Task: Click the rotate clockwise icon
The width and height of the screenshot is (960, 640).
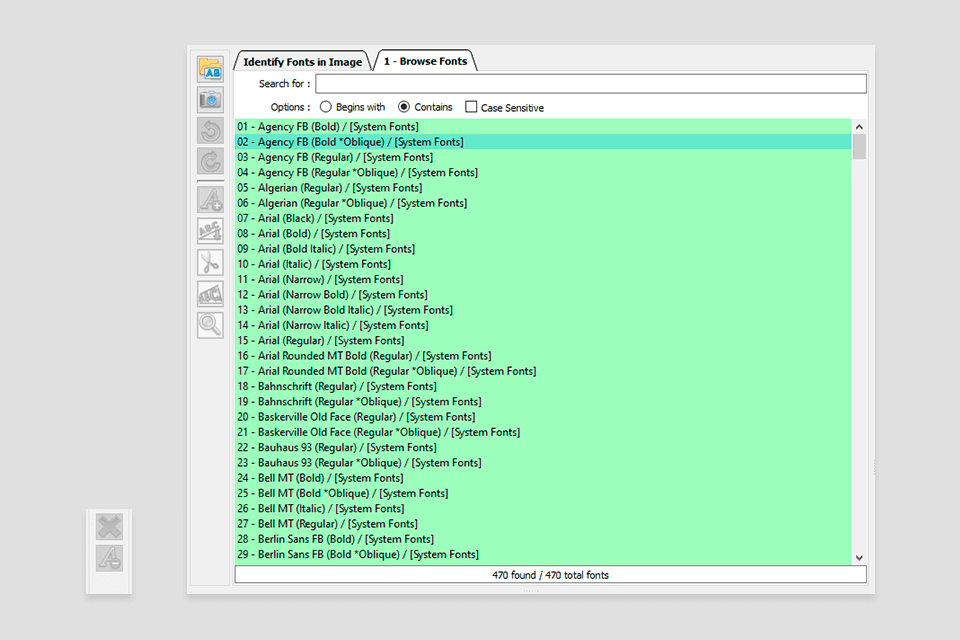Action: pyautogui.click(x=210, y=162)
